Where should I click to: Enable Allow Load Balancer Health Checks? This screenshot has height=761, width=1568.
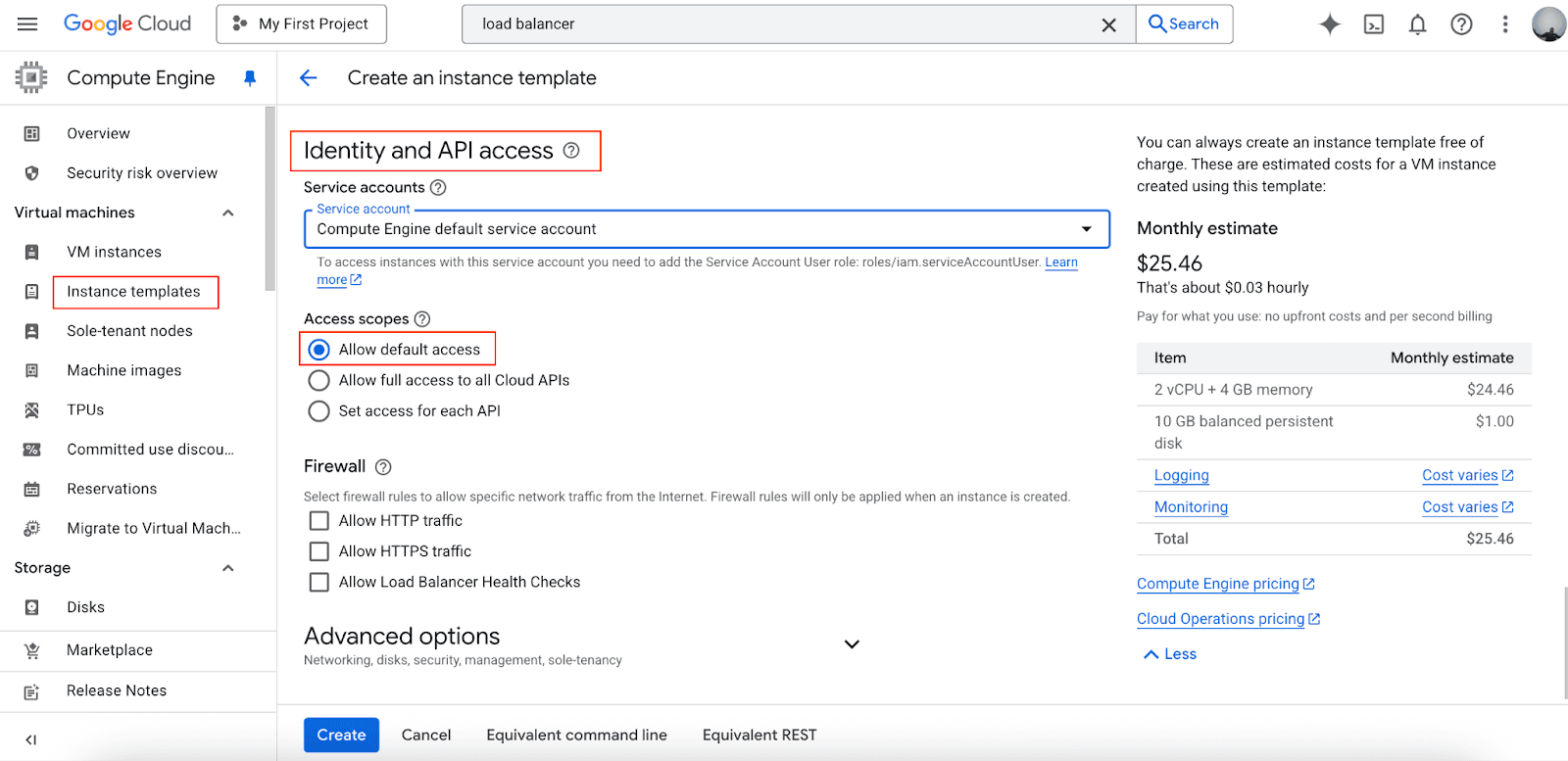318,583
